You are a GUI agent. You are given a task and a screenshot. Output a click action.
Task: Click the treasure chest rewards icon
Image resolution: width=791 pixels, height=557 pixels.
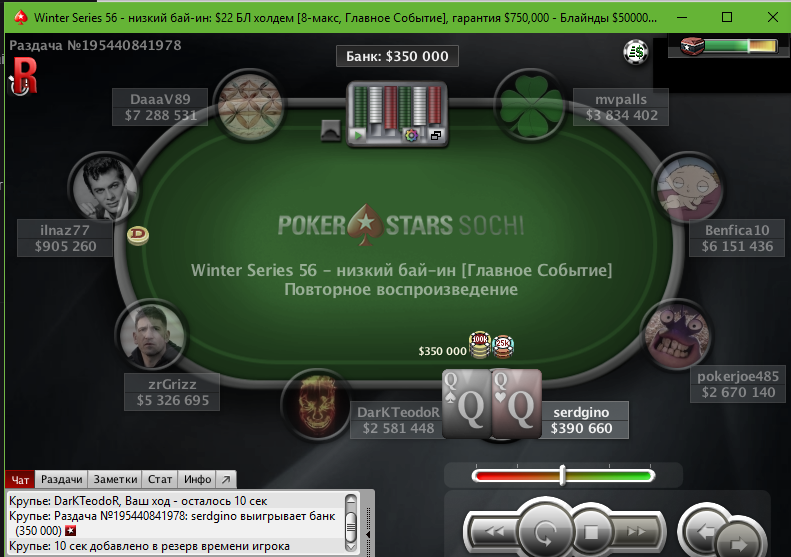692,46
